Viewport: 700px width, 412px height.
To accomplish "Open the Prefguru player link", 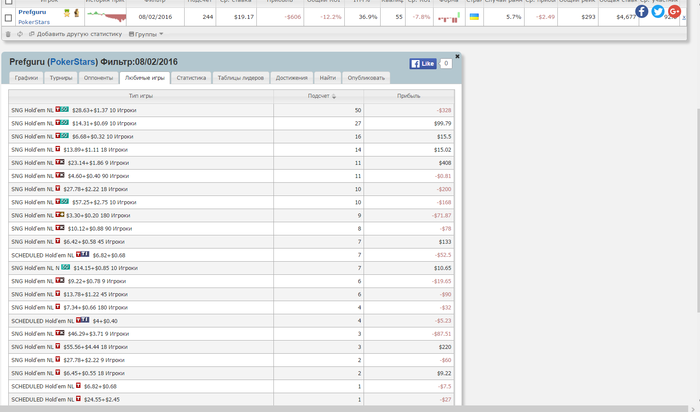I will pos(32,12).
